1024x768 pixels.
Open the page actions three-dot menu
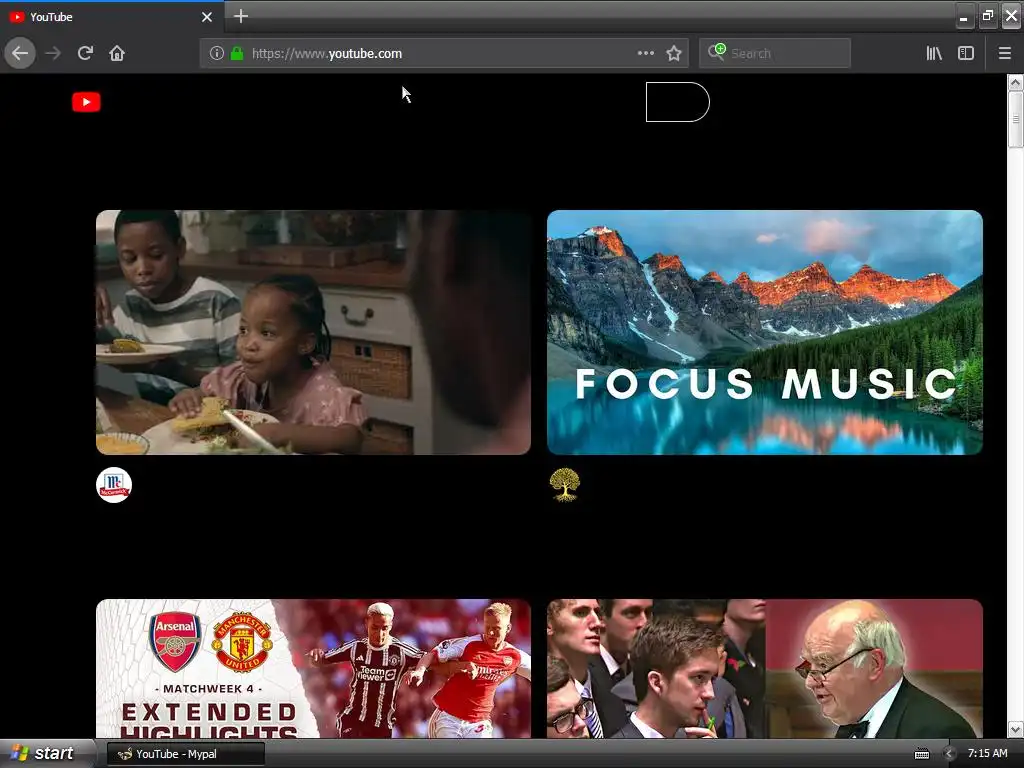[x=646, y=53]
